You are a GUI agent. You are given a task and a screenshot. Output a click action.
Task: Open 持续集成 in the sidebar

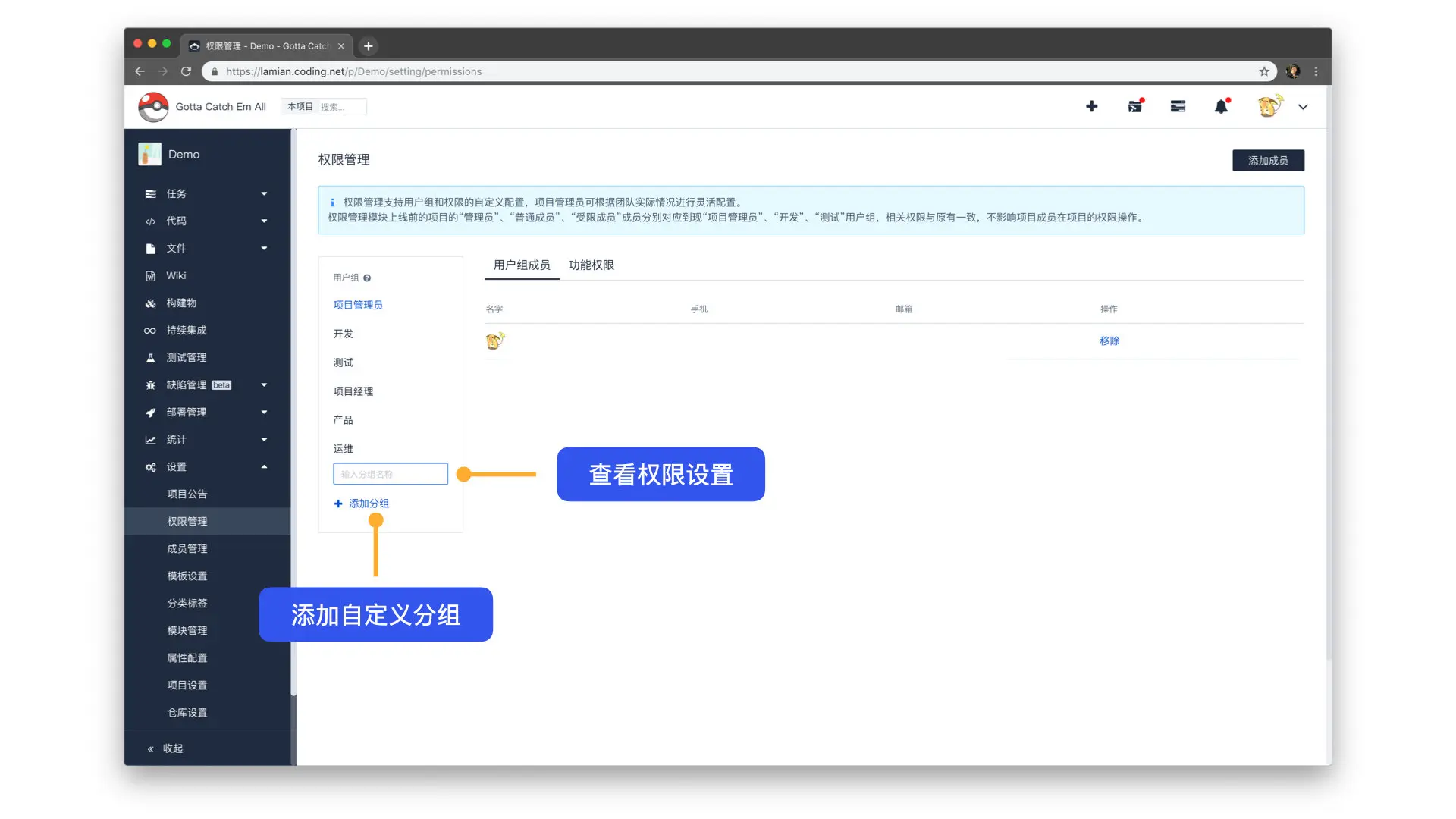pos(186,331)
